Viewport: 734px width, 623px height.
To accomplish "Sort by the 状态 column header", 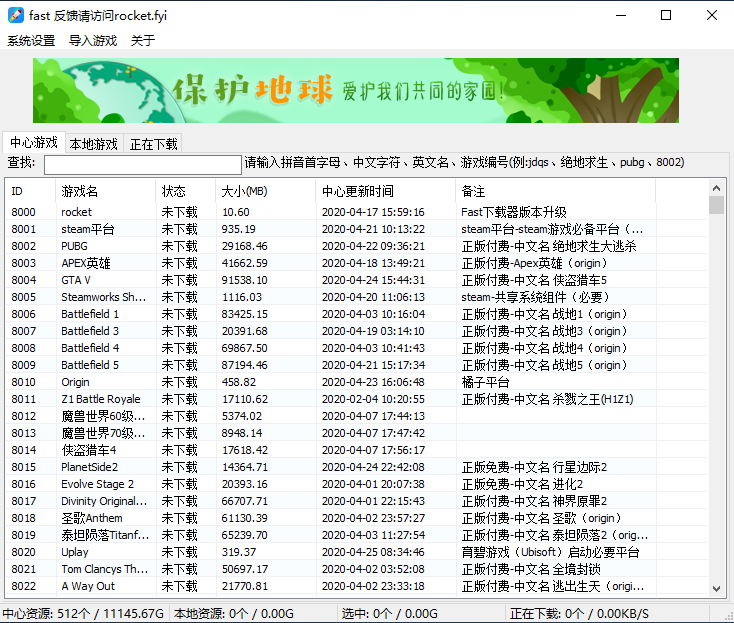I will 185,191.
